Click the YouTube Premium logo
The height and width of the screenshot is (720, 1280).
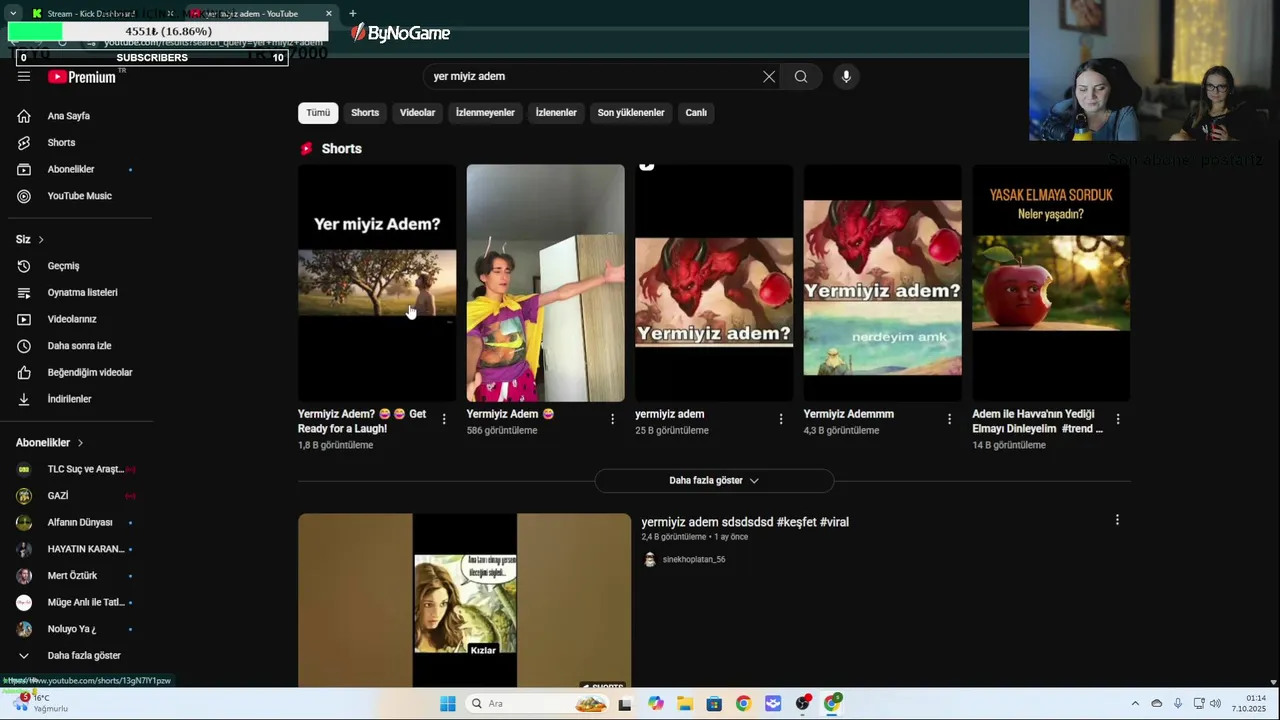[x=82, y=77]
